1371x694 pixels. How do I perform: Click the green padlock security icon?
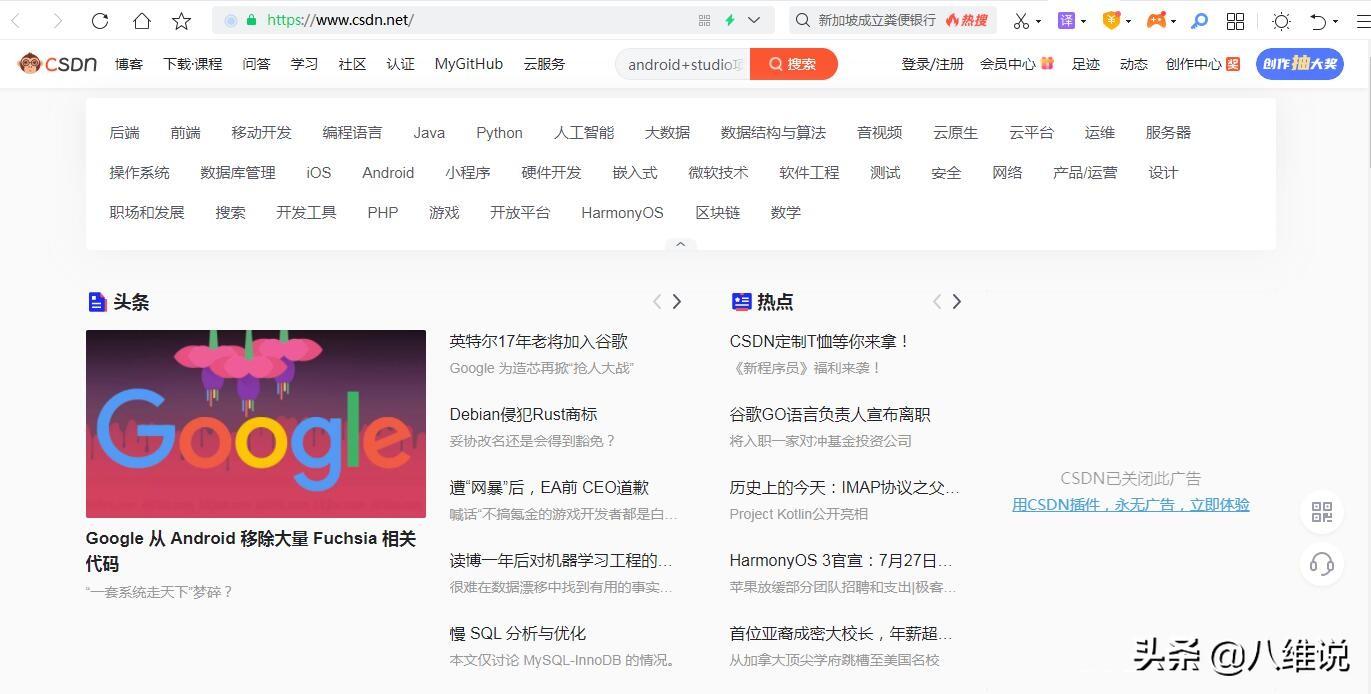click(x=251, y=20)
